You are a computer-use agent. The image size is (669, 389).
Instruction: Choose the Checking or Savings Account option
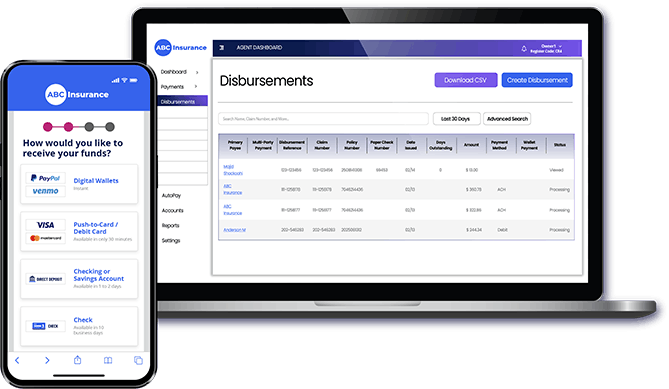point(79,279)
